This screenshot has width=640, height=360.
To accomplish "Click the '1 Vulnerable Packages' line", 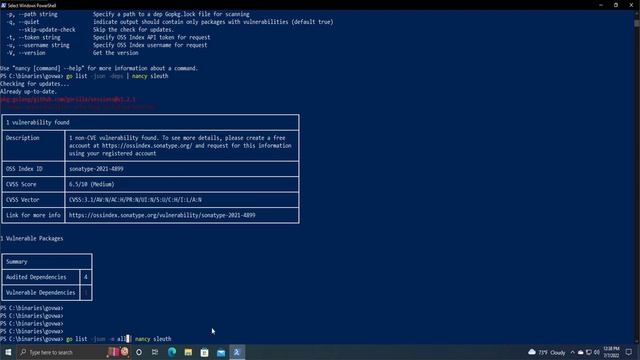I will (x=32, y=238).
